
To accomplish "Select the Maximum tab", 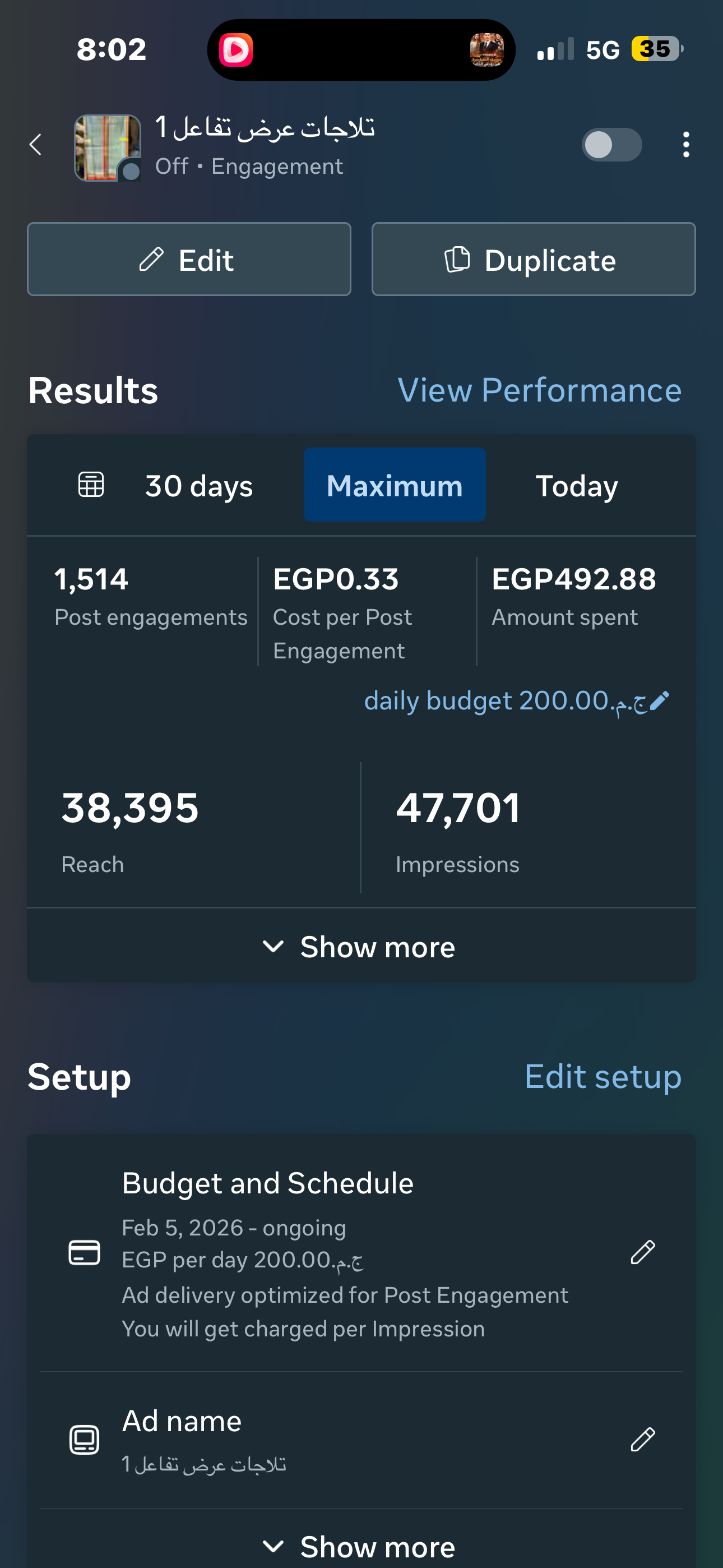I will (395, 486).
